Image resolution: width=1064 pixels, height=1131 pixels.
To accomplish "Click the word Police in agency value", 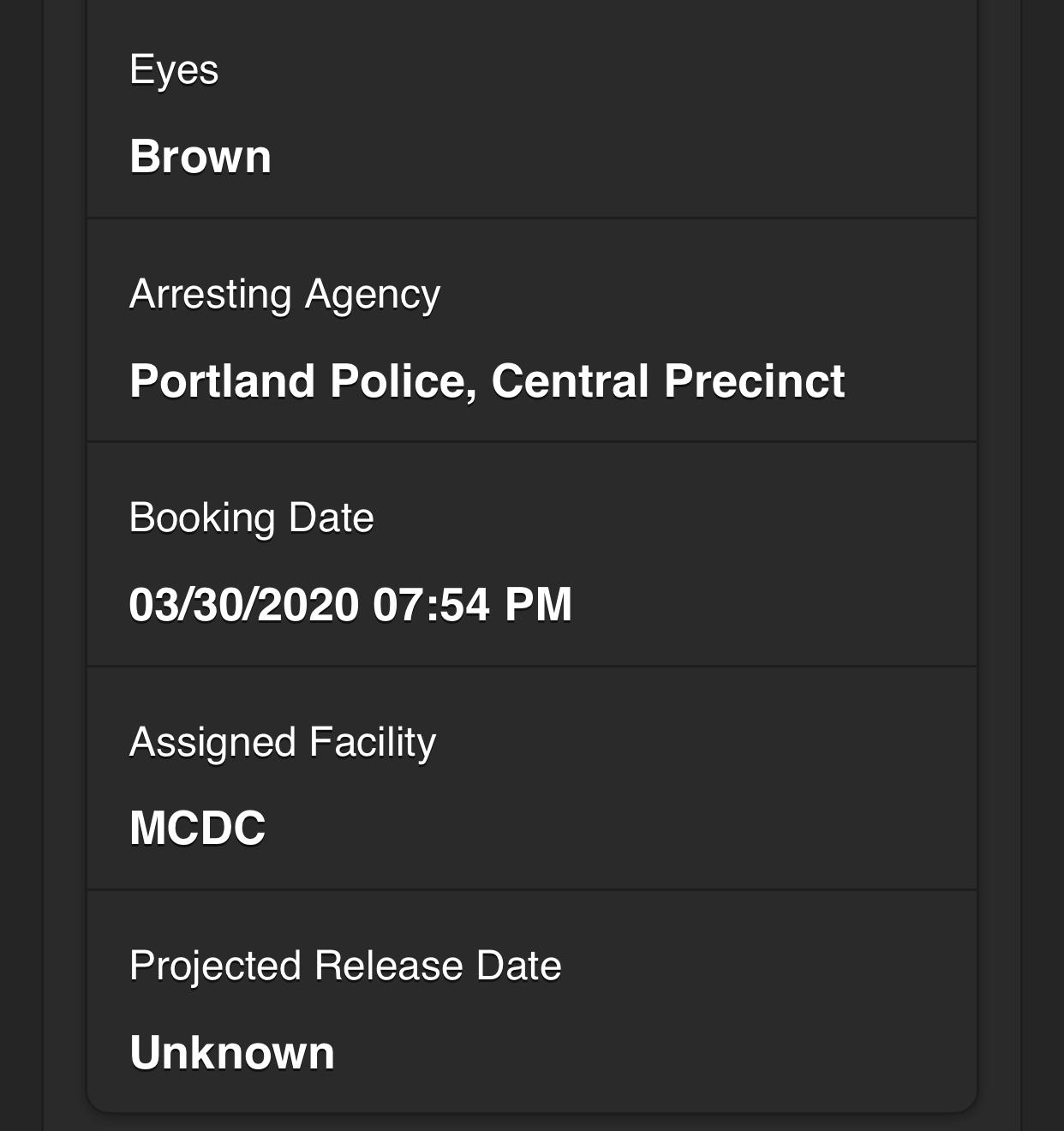I will 403,380.
